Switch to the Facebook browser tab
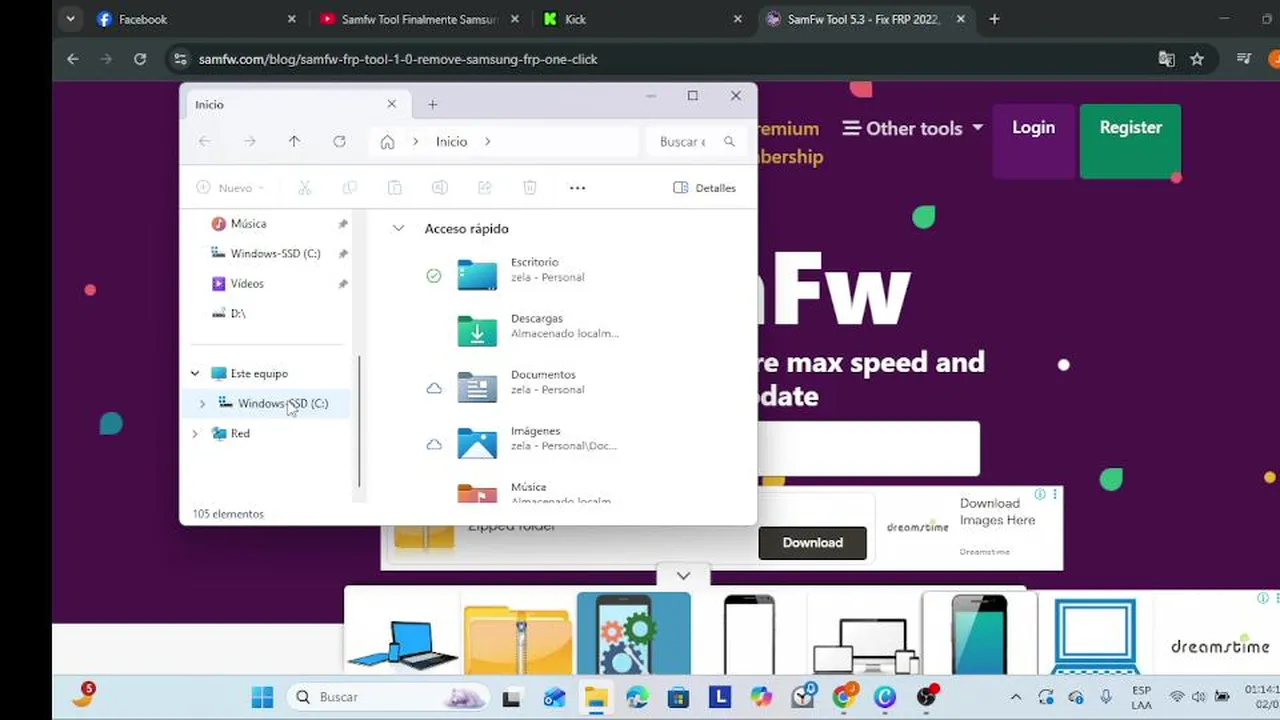Viewport: 1280px width, 720px height. point(196,19)
